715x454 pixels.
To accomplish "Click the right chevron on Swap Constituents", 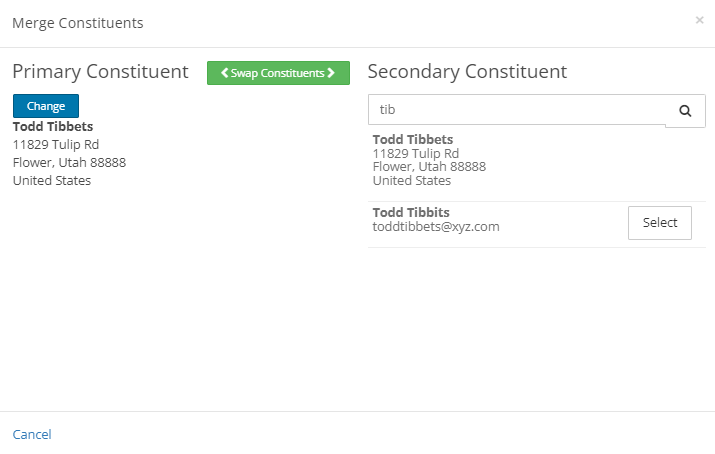I will 331,73.
